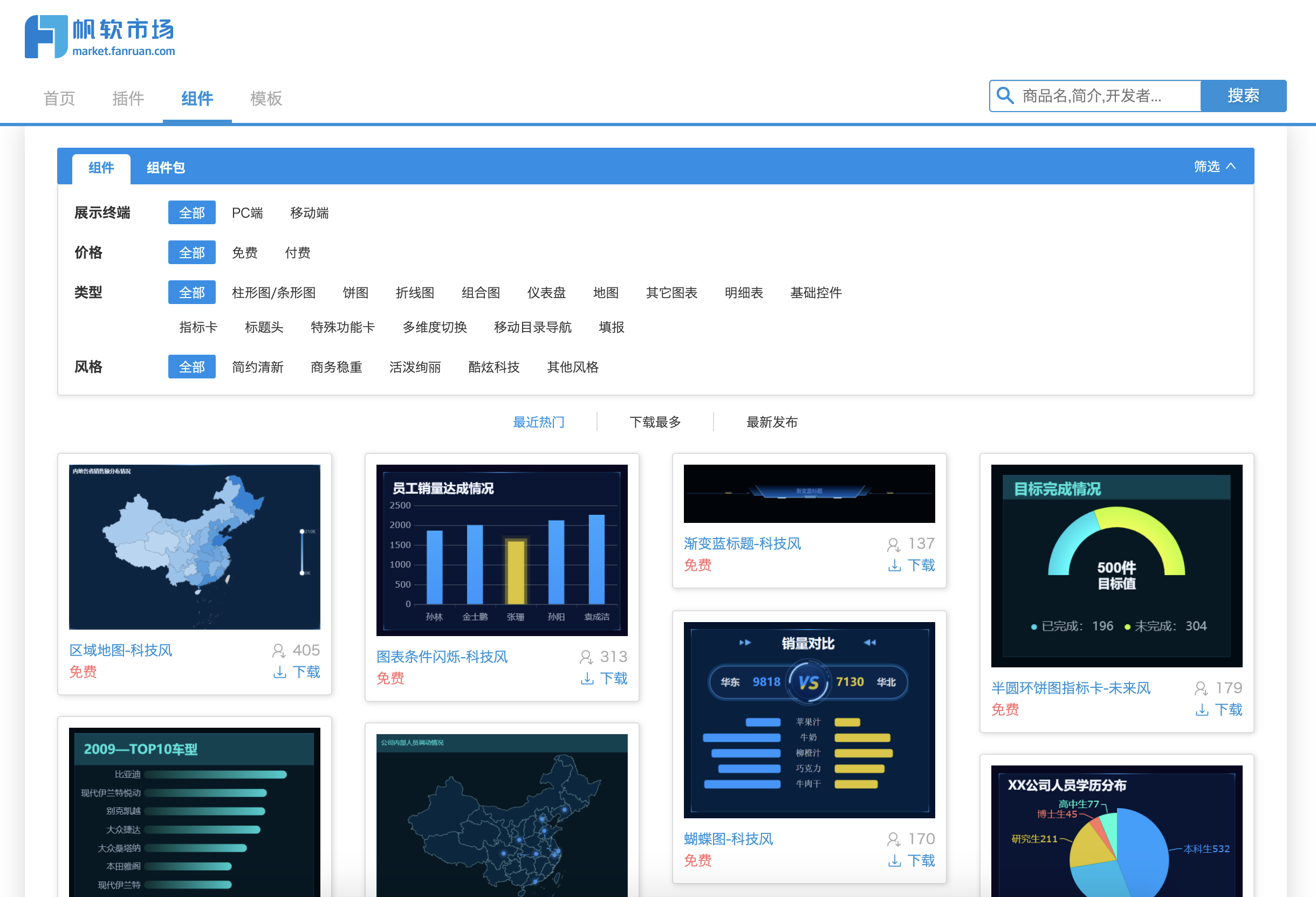Sort results by 最新发布

771,422
